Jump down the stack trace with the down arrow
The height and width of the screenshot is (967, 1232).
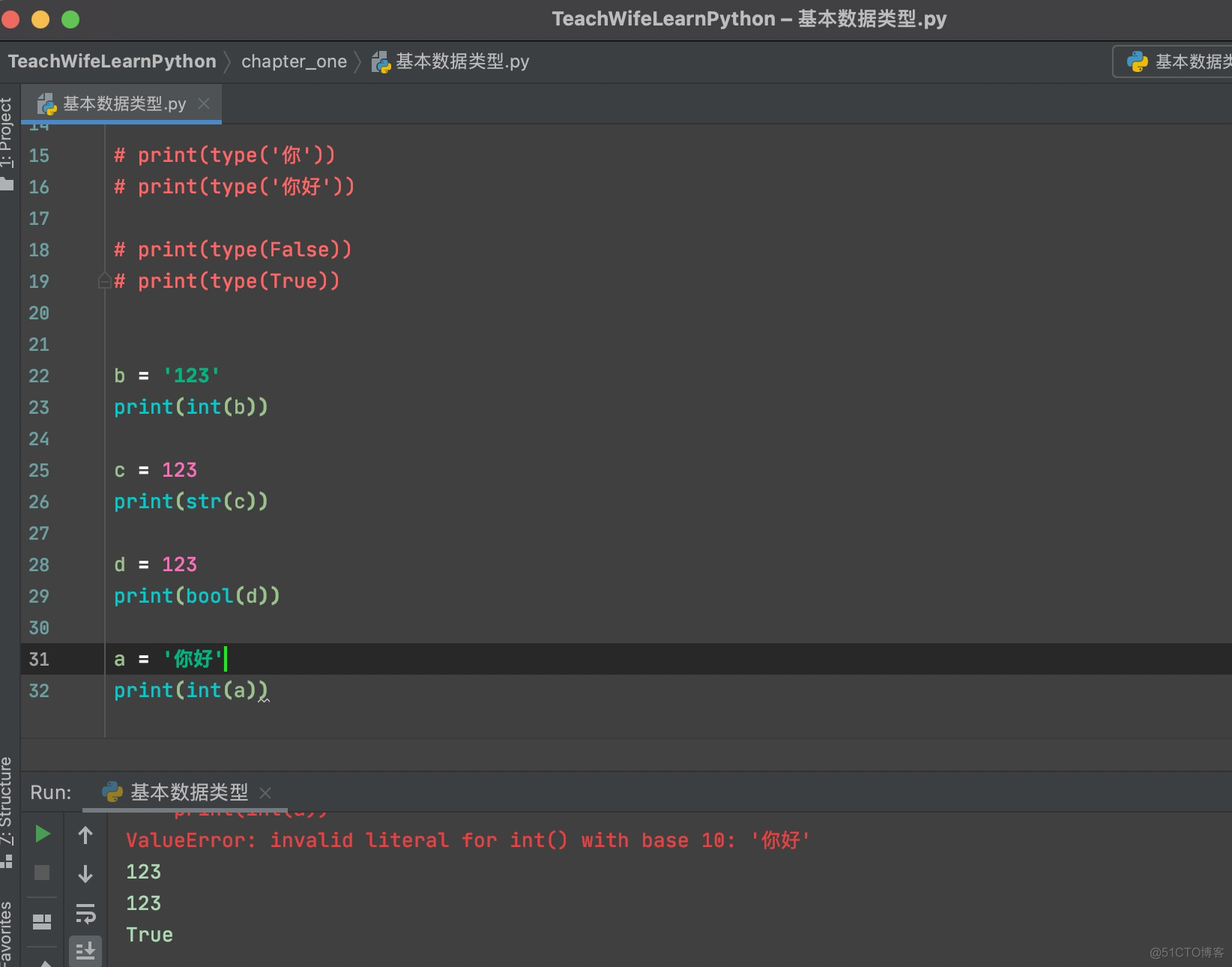[x=85, y=874]
